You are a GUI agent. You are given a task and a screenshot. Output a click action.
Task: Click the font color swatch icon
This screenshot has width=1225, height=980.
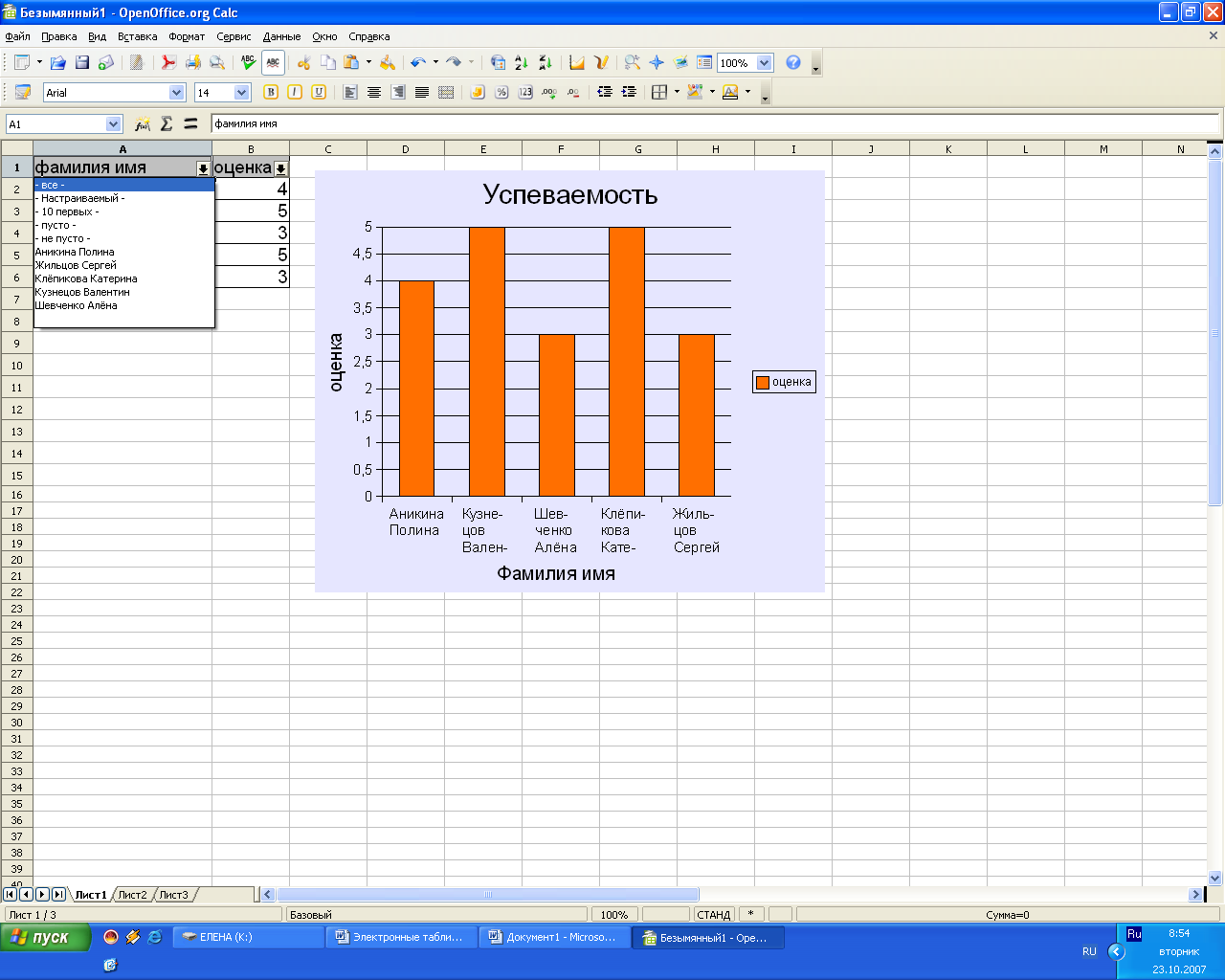tap(730, 93)
